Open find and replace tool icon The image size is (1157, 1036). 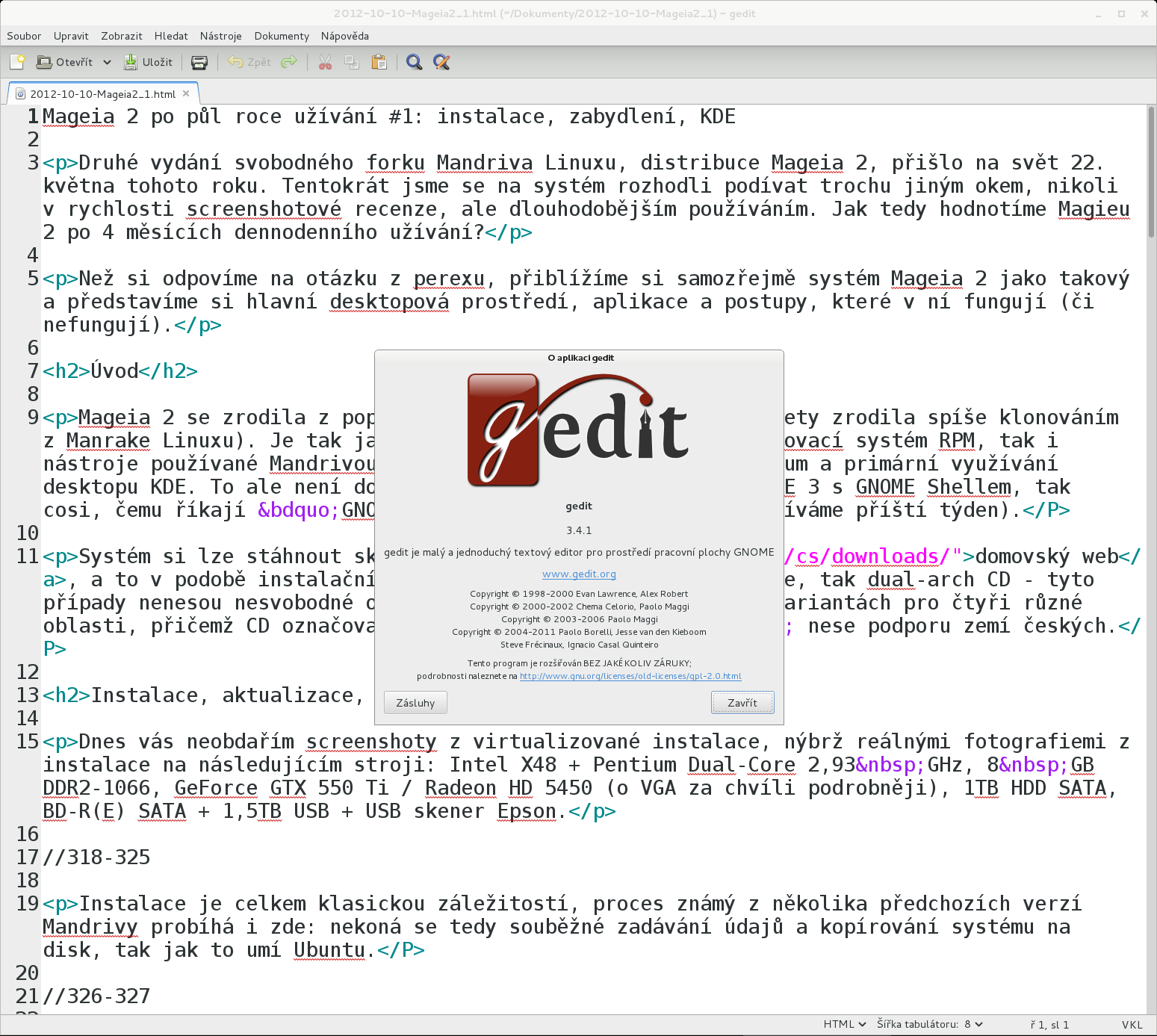point(441,62)
